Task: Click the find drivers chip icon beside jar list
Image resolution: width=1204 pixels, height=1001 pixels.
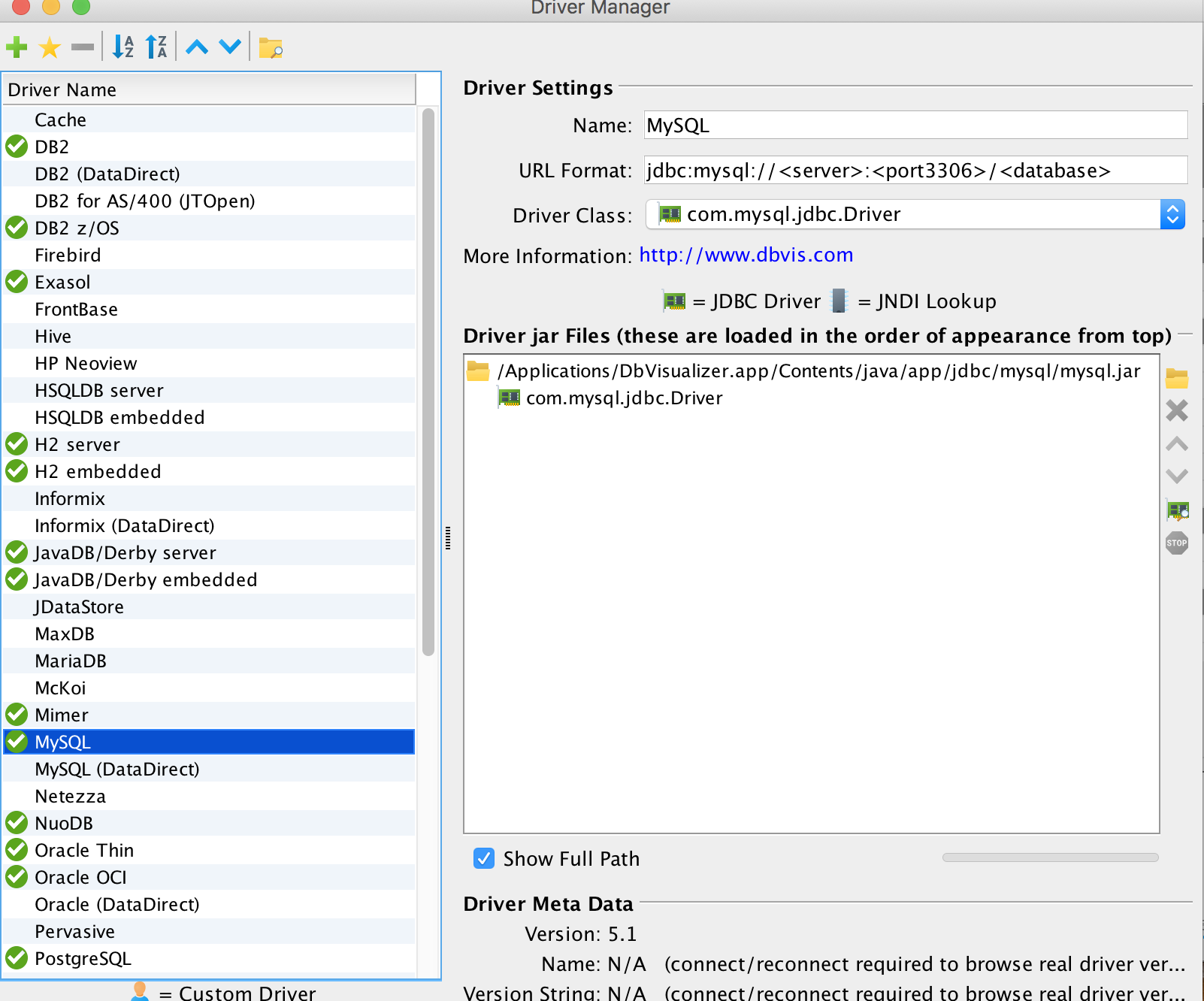Action: [1178, 511]
